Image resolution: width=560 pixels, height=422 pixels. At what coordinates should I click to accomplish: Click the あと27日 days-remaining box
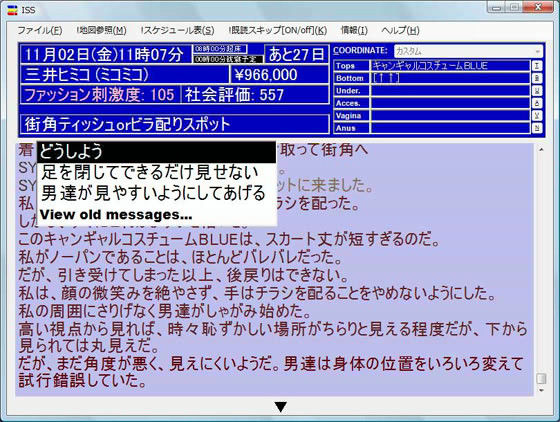(296, 55)
